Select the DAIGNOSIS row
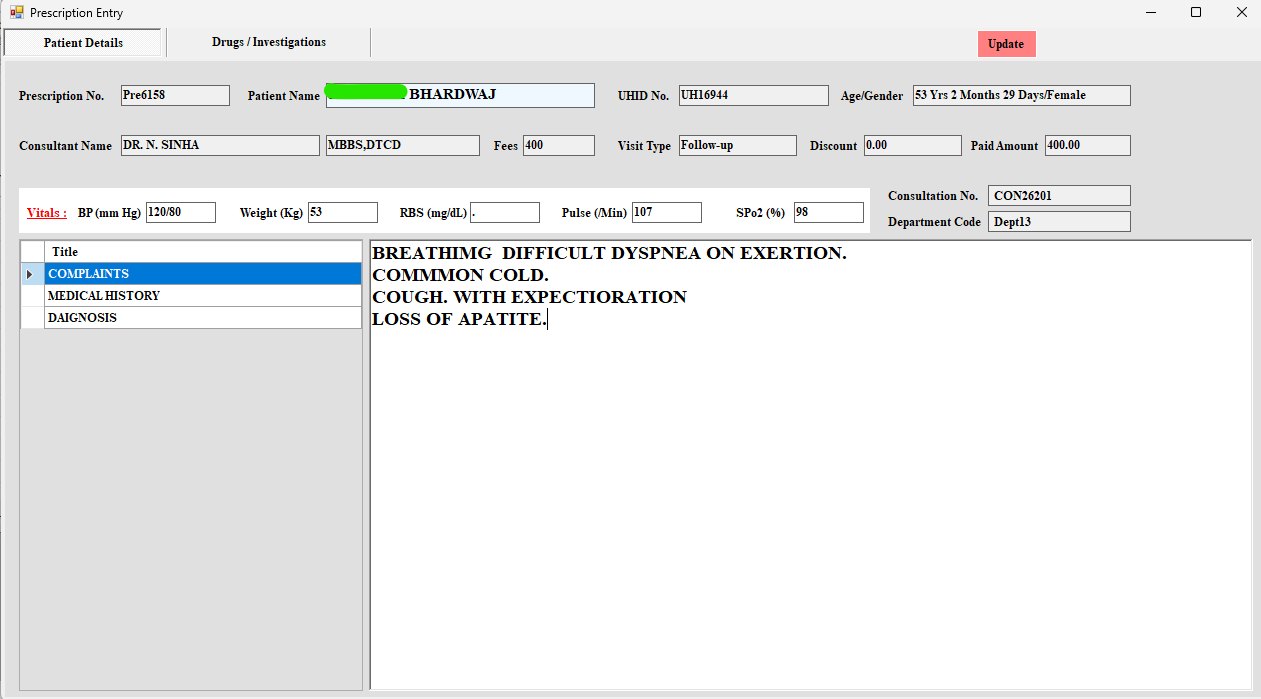The image size is (1261, 699). [x=203, y=318]
